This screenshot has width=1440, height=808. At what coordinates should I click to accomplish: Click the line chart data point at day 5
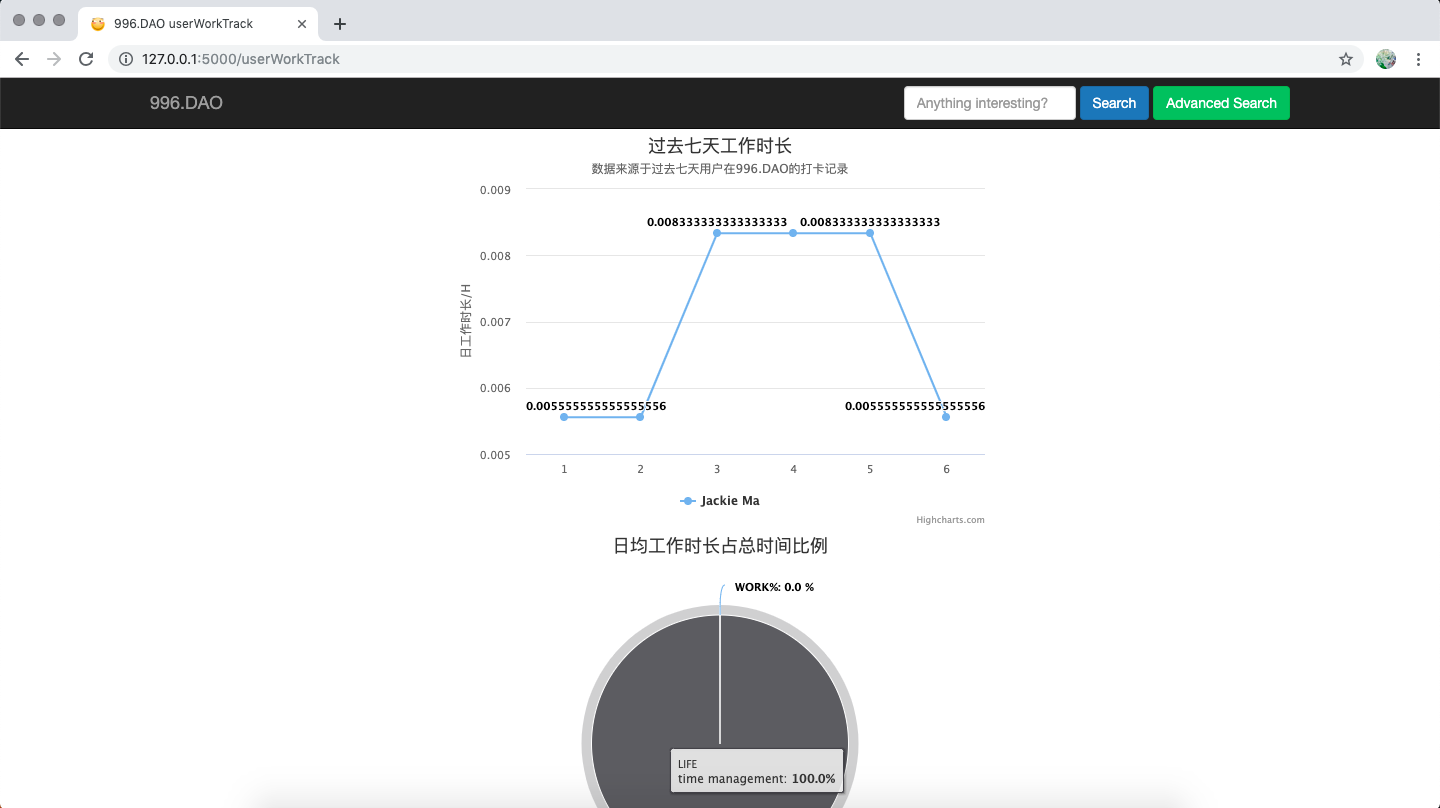click(x=870, y=233)
